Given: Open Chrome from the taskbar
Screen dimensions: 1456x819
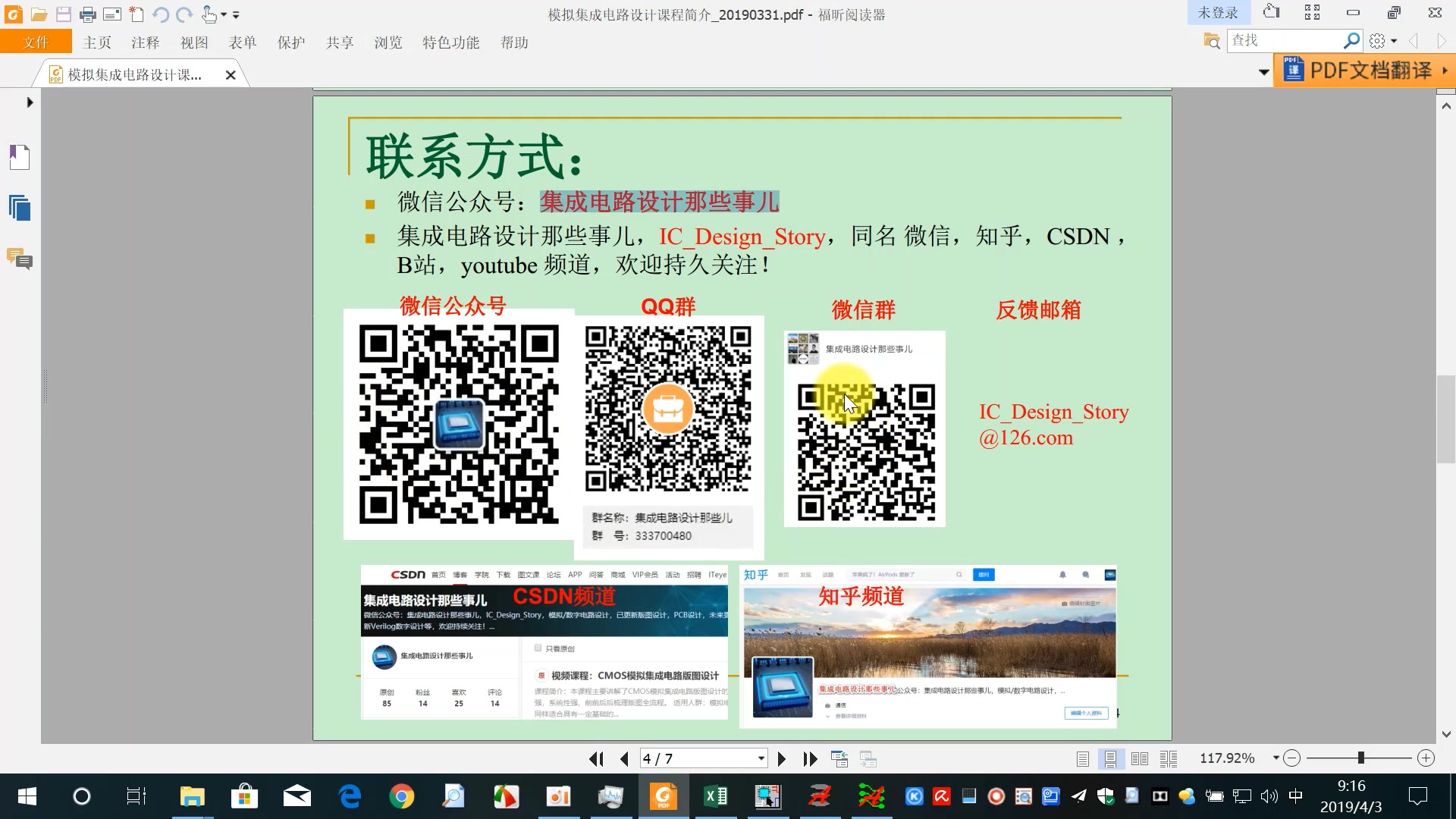Looking at the screenshot, I should [x=401, y=796].
